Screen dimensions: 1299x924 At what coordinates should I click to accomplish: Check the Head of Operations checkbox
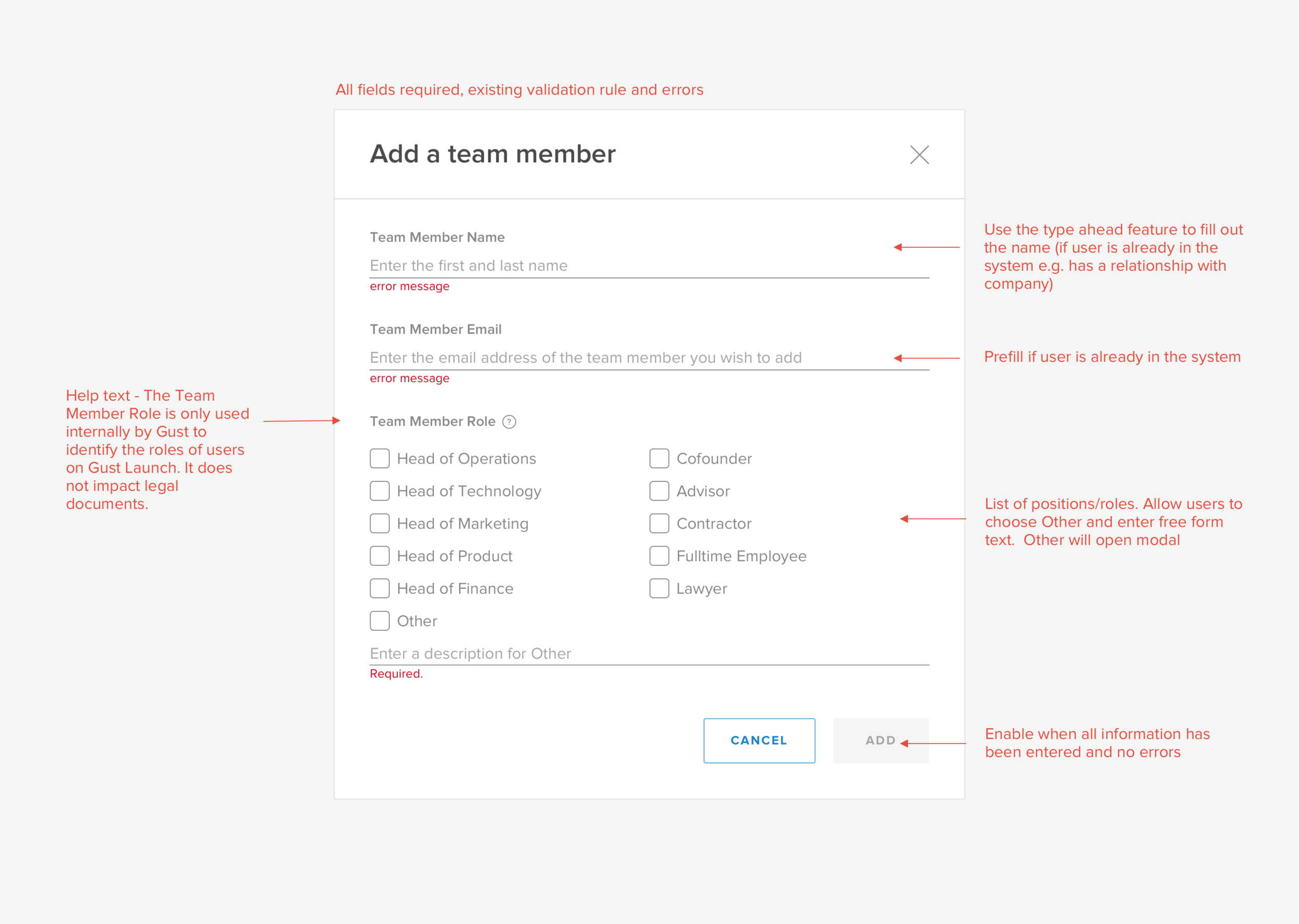pos(379,458)
